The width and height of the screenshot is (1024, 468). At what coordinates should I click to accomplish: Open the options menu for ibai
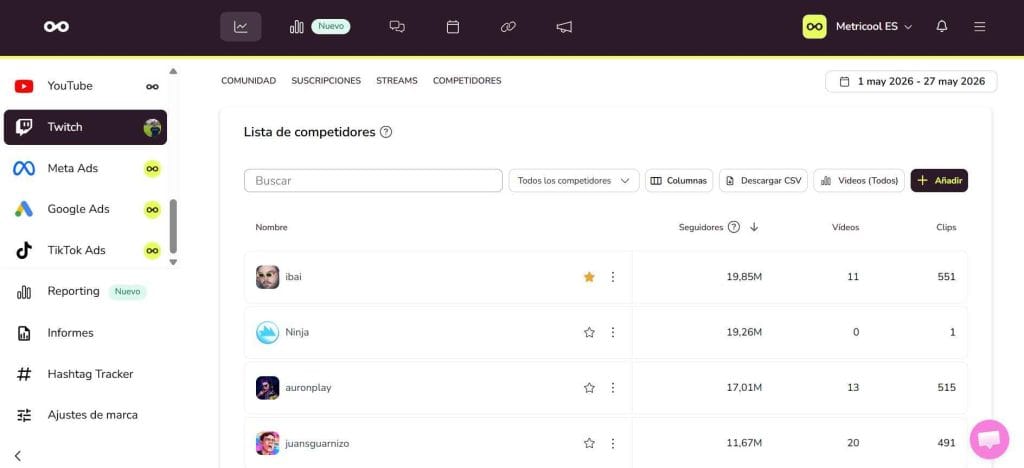[613, 277]
